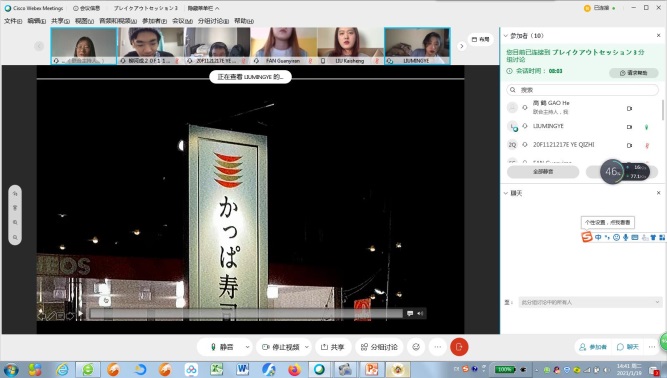This screenshot has width=667, height=378.
Task: Click the layout button above the video strip
Action: pos(481,39)
